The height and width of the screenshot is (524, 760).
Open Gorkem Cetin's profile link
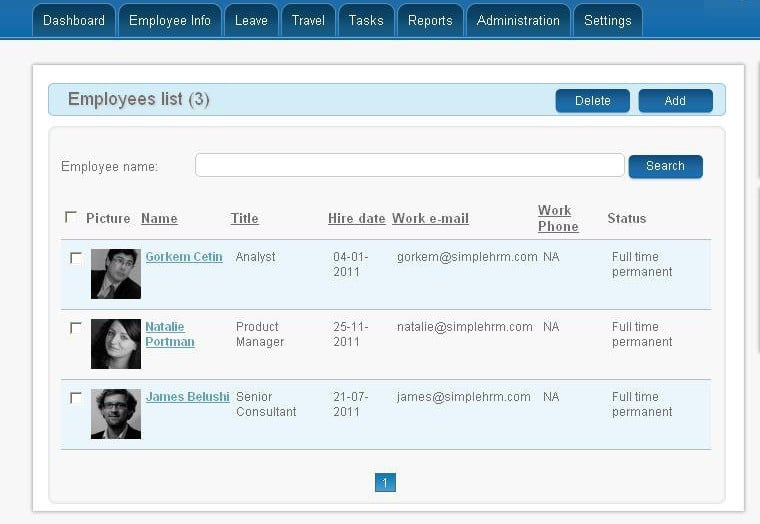click(184, 257)
